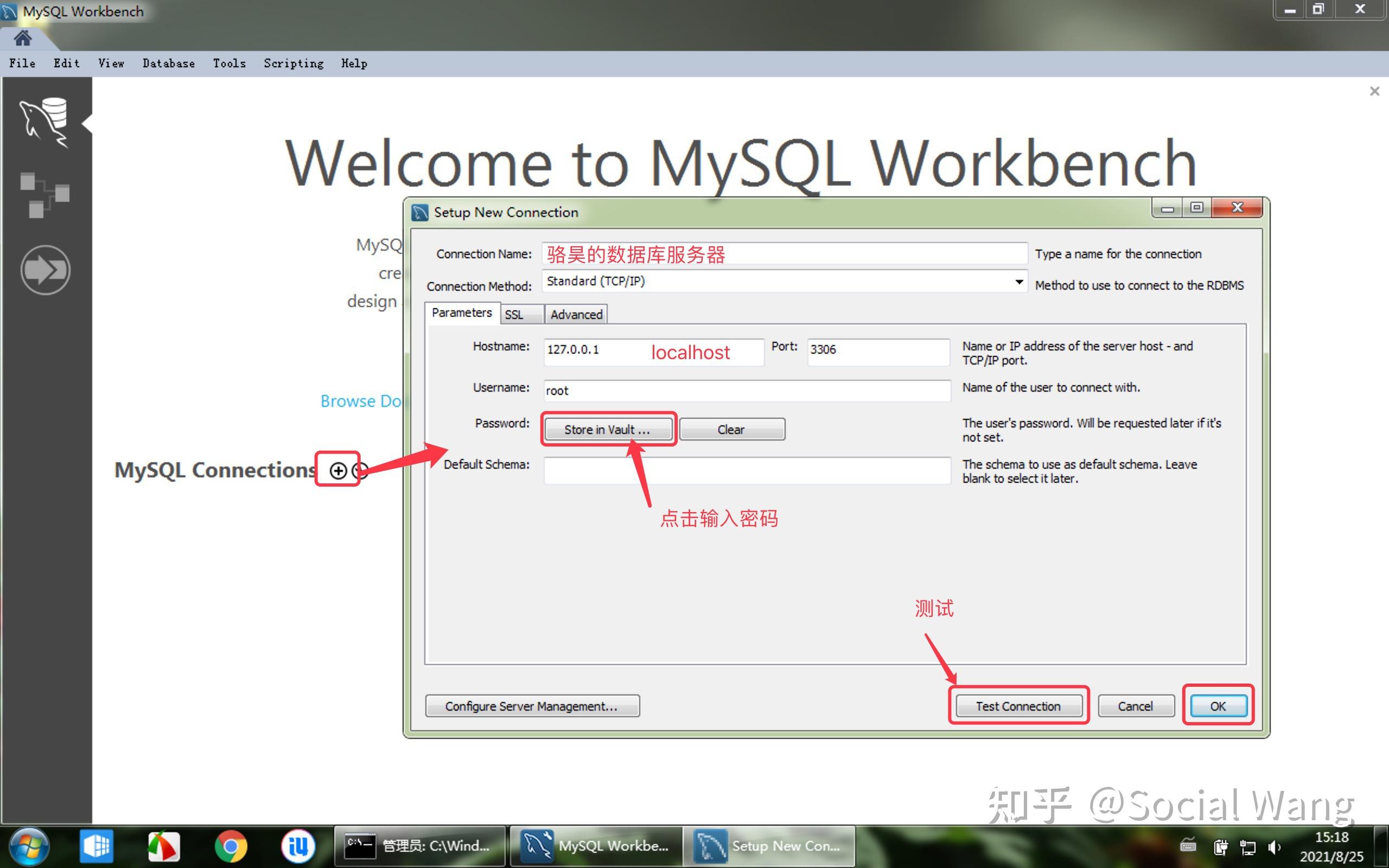Focus the Connection Name field

pyautogui.click(x=785, y=254)
